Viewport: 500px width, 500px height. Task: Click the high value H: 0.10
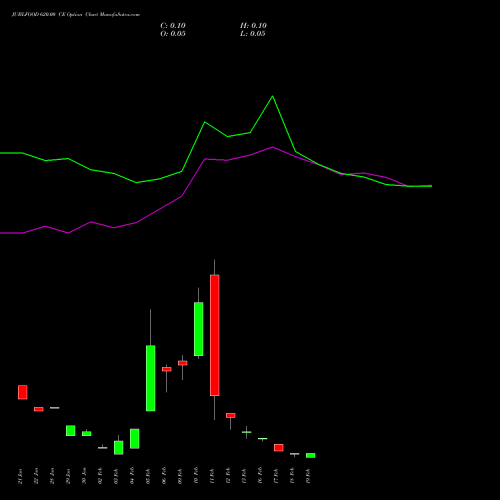(x=253, y=26)
